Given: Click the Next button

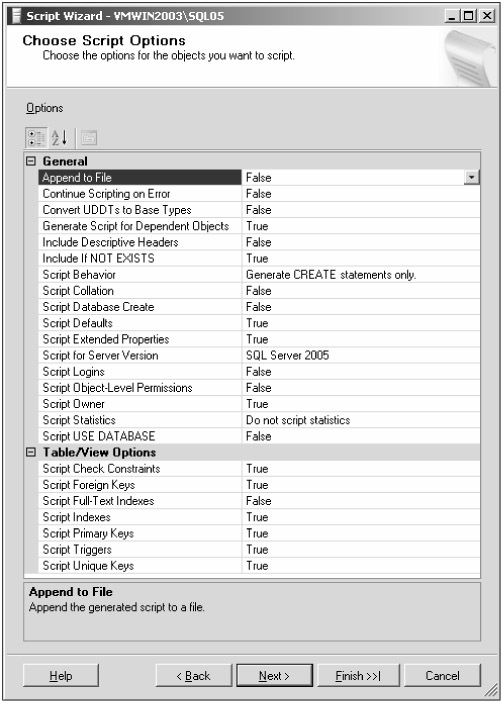Looking at the screenshot, I should point(274,676).
